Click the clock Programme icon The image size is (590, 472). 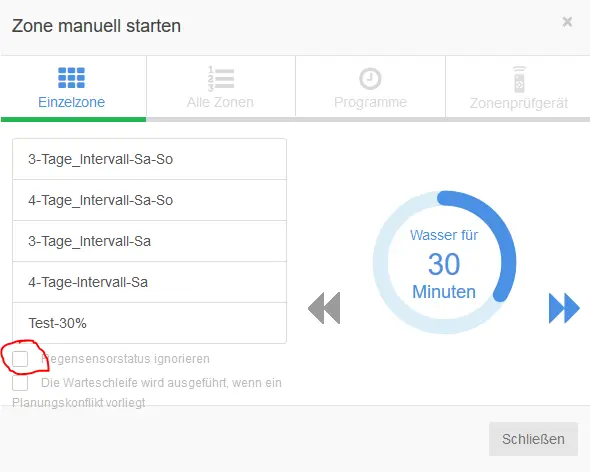370,79
